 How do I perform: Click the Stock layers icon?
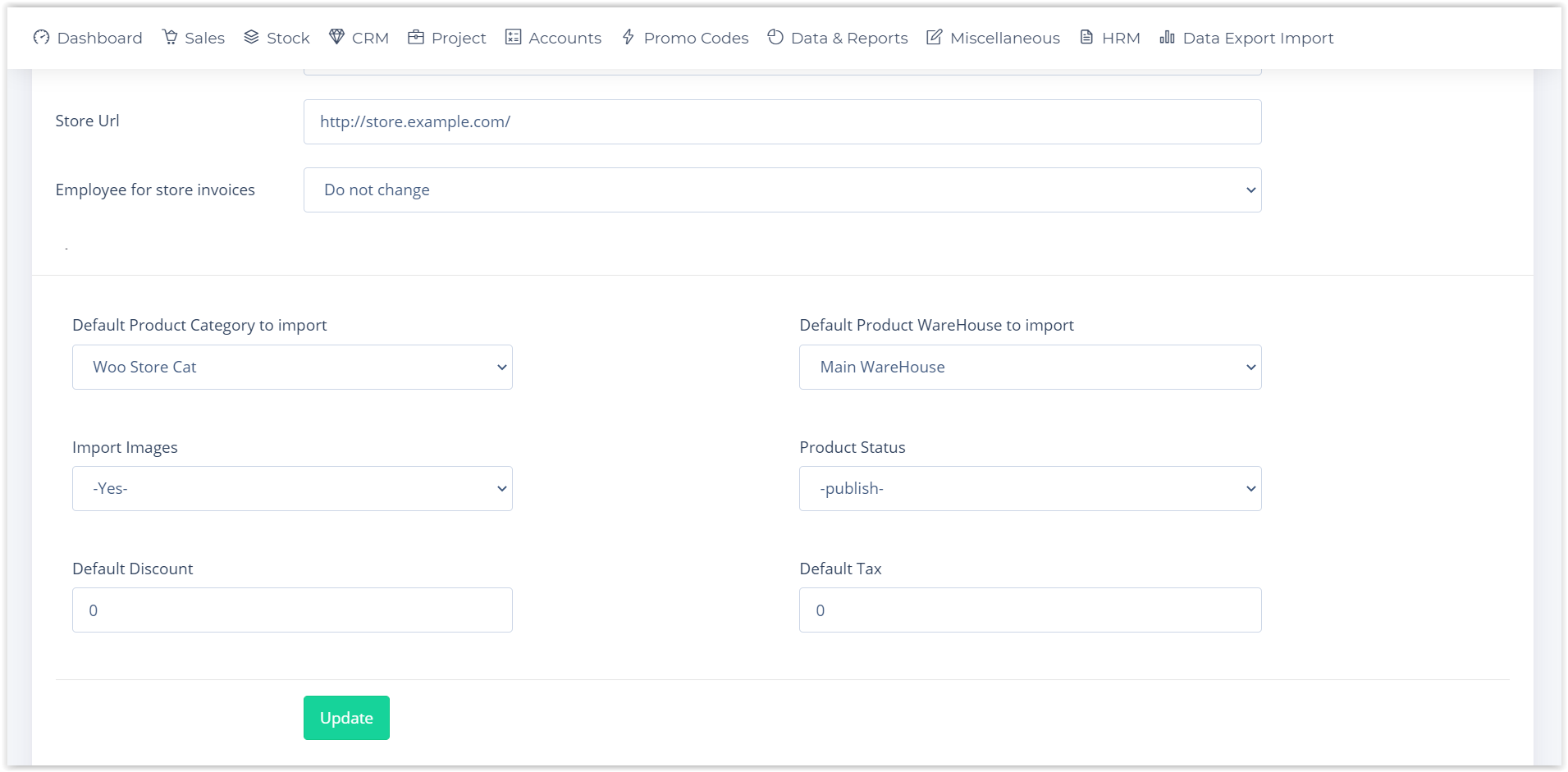251,37
